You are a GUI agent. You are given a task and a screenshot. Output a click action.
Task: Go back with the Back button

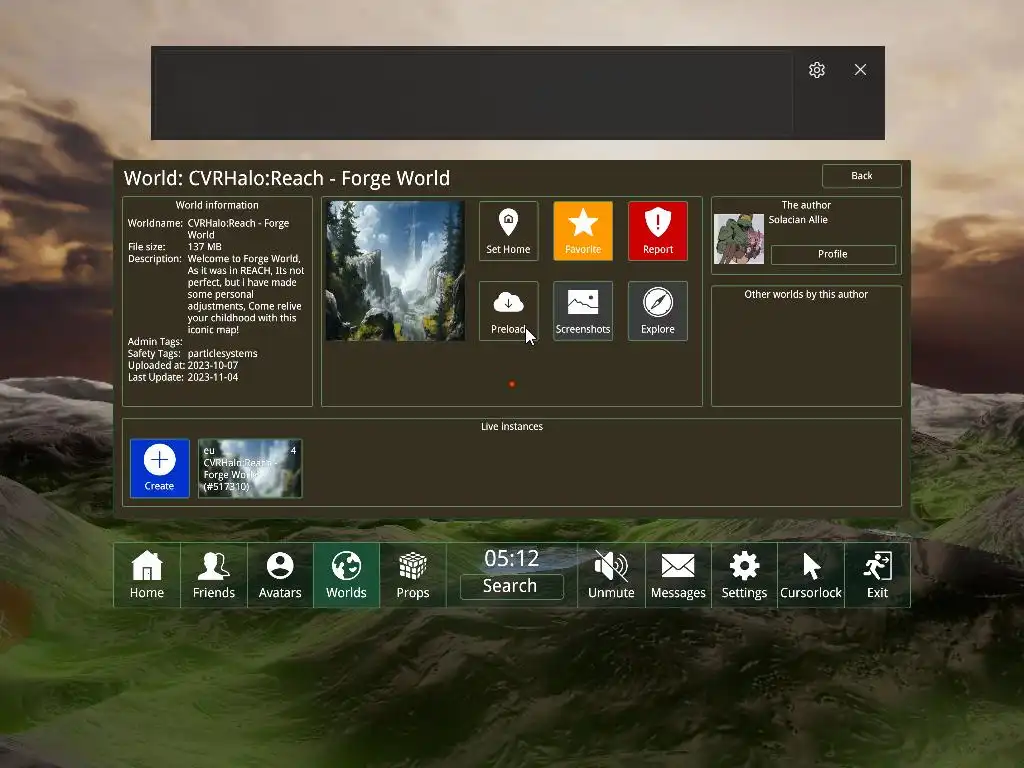(861, 176)
